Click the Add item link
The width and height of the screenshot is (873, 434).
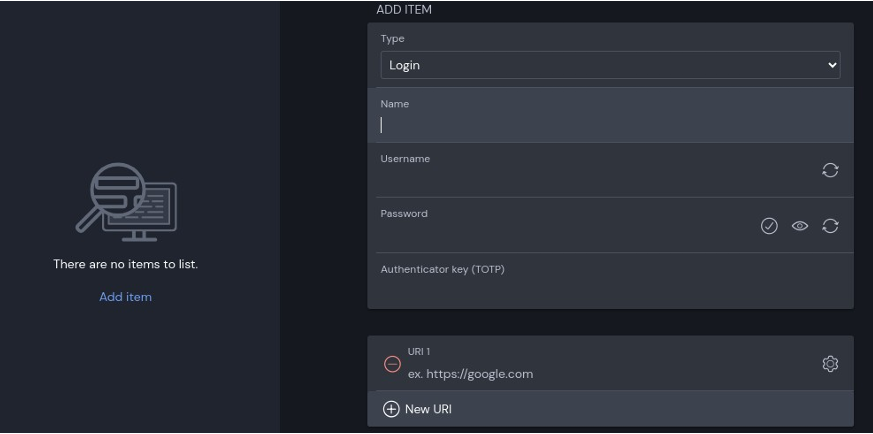click(x=125, y=297)
